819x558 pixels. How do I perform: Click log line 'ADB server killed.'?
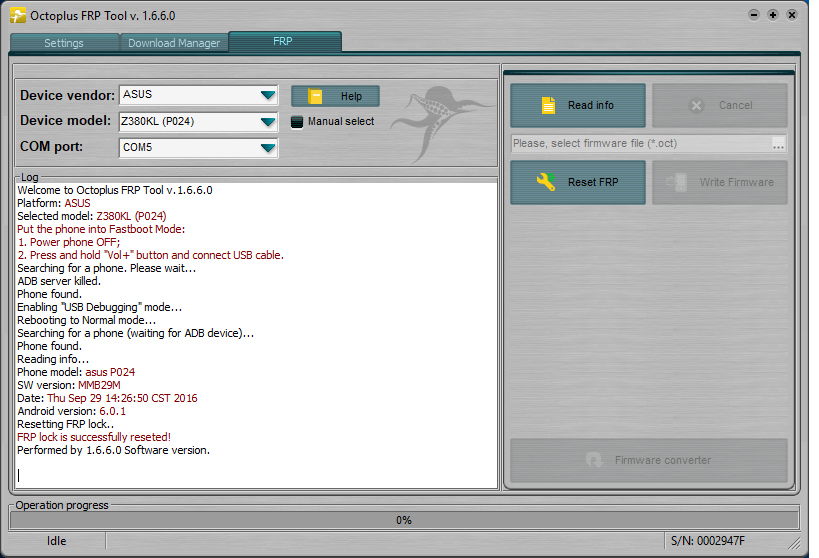point(59,281)
